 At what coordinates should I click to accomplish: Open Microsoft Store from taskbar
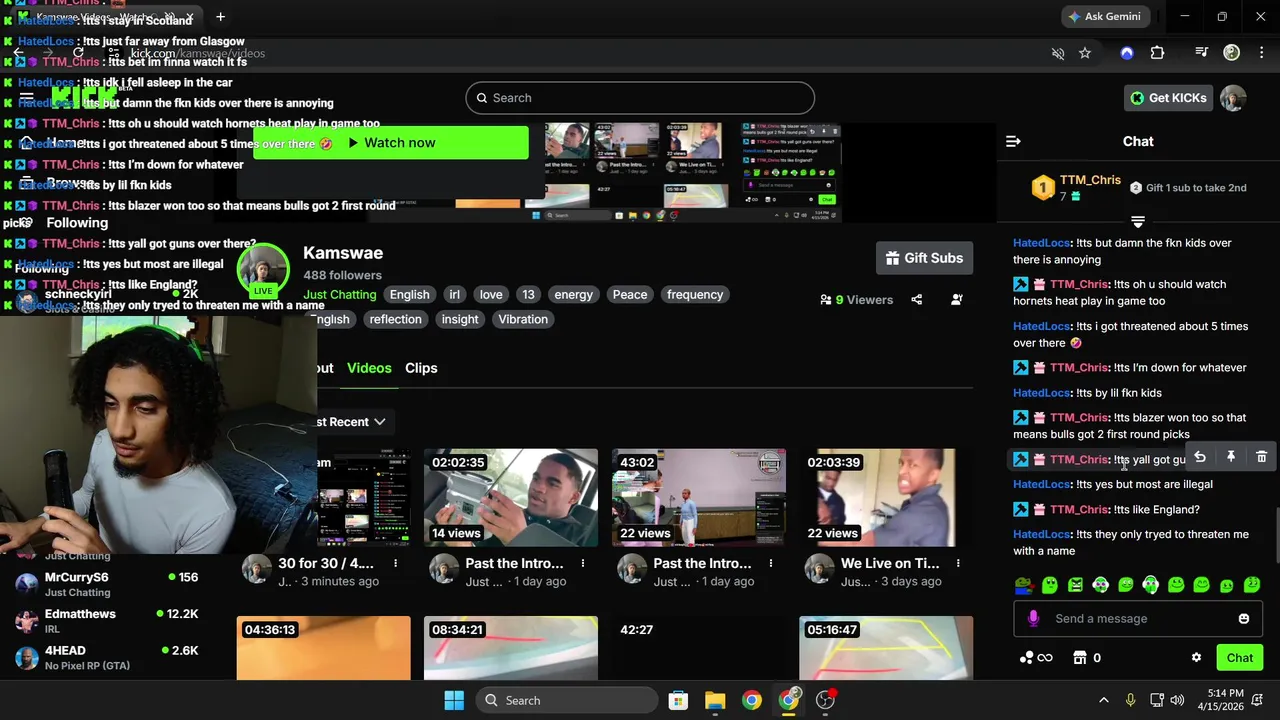(x=678, y=700)
